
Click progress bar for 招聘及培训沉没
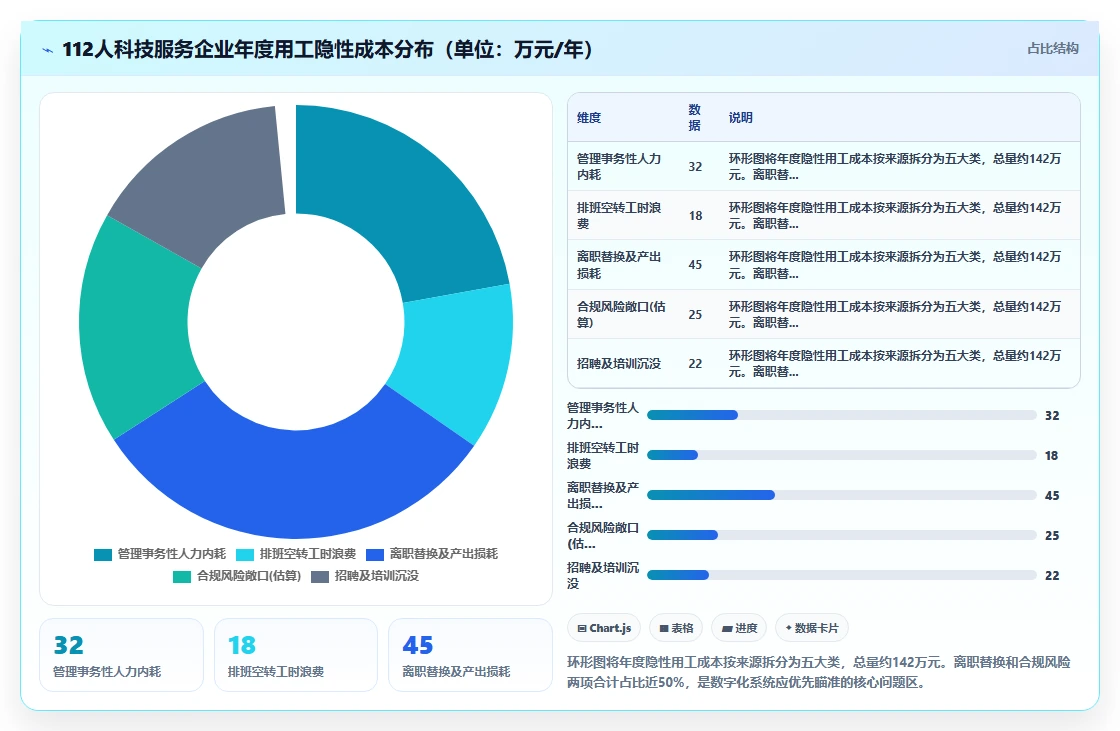[841, 575]
